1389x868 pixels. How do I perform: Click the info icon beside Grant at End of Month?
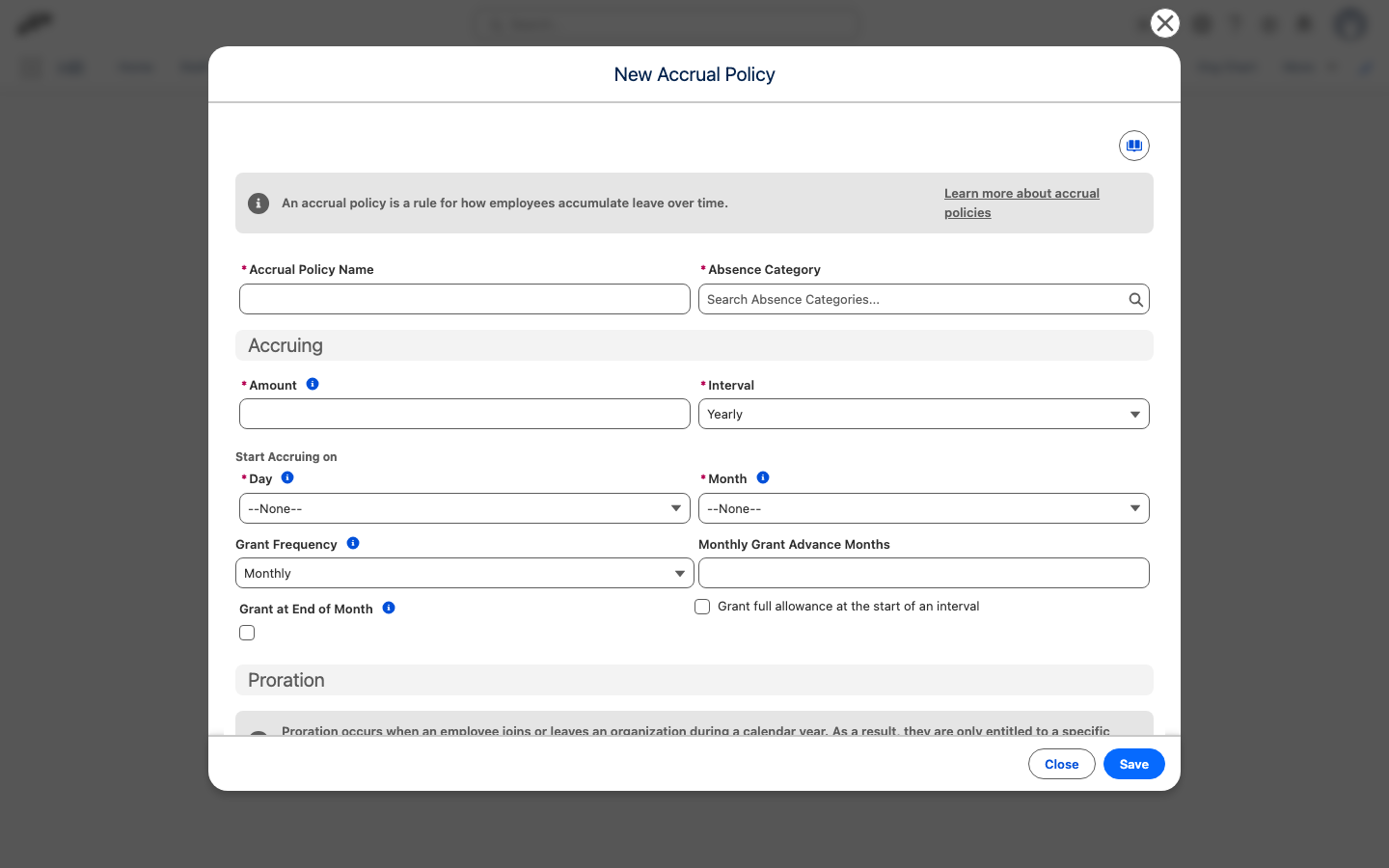point(389,608)
